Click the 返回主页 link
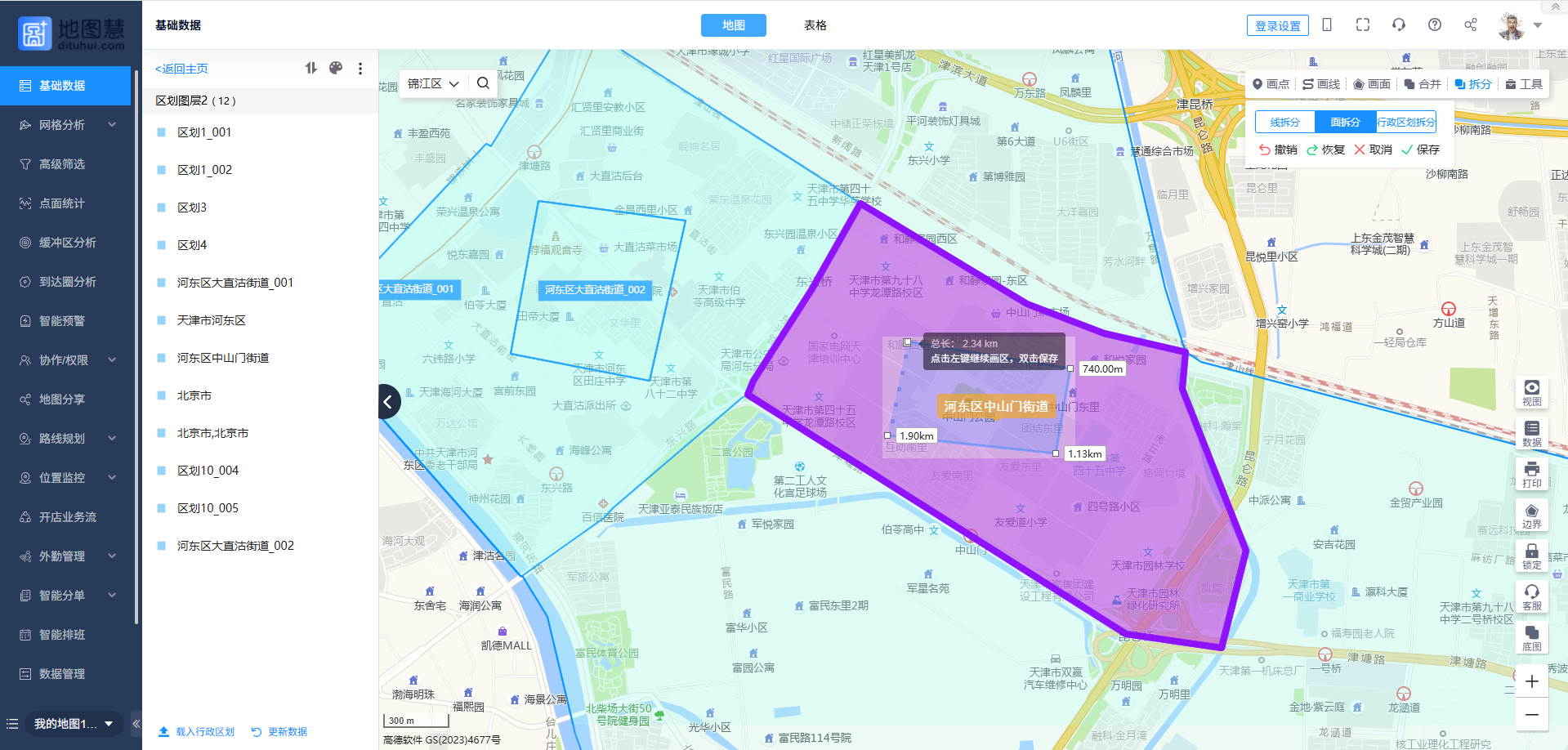 (181, 69)
